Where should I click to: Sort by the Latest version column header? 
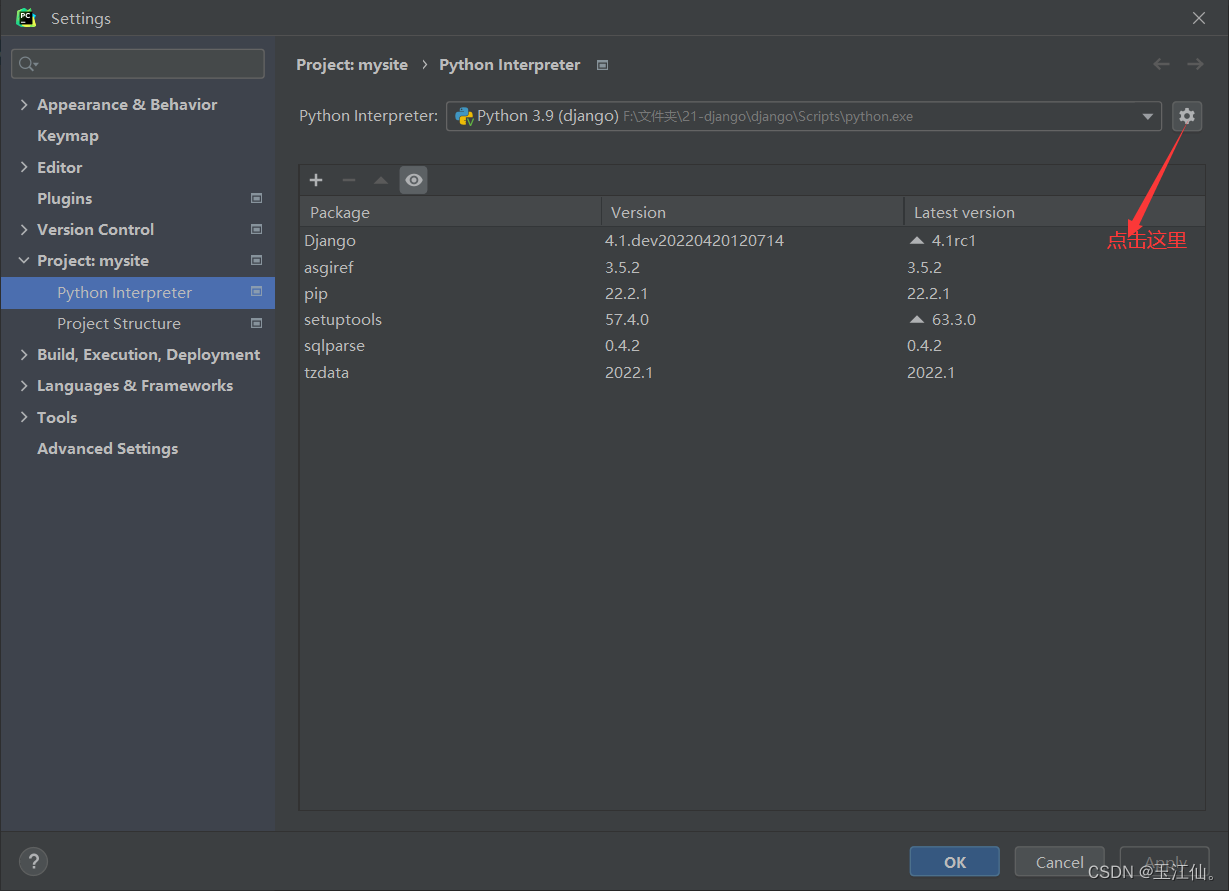coord(1054,212)
